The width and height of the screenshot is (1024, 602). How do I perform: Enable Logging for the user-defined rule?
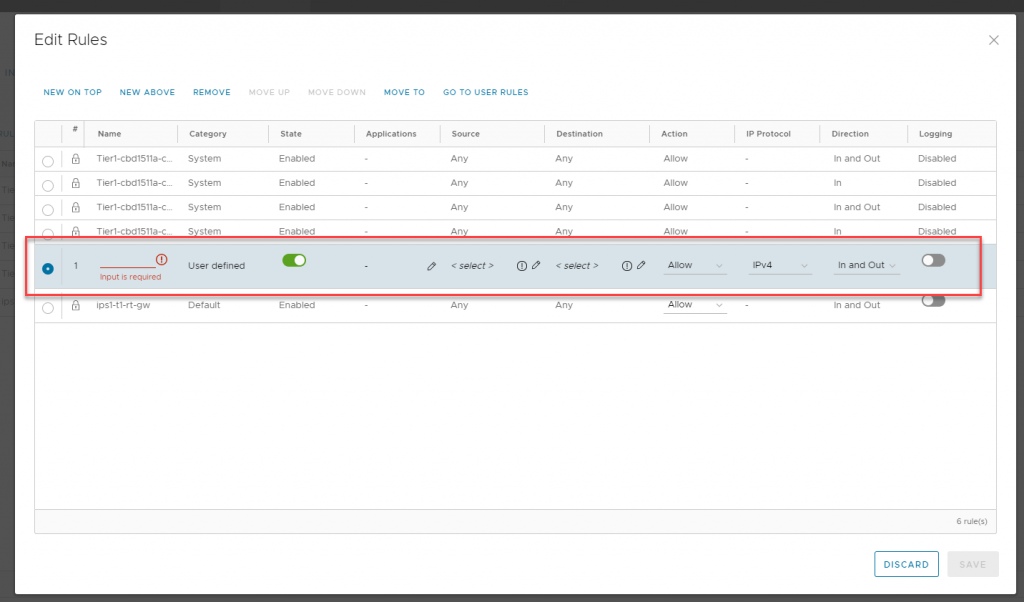(x=932, y=260)
